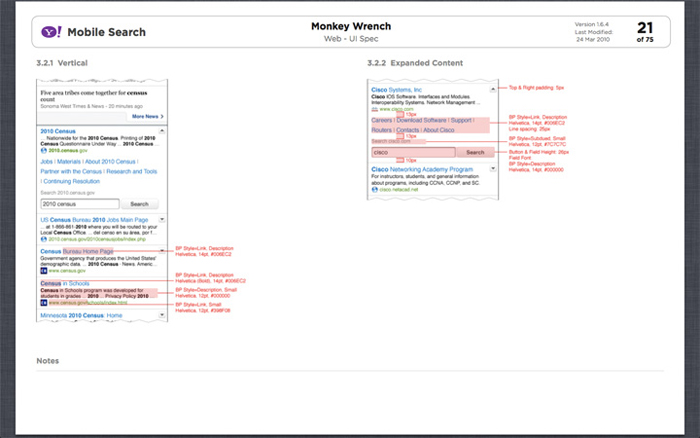Expand the US Census Bureau Jobs result
The height and width of the screenshot is (438, 700).
(162, 219)
